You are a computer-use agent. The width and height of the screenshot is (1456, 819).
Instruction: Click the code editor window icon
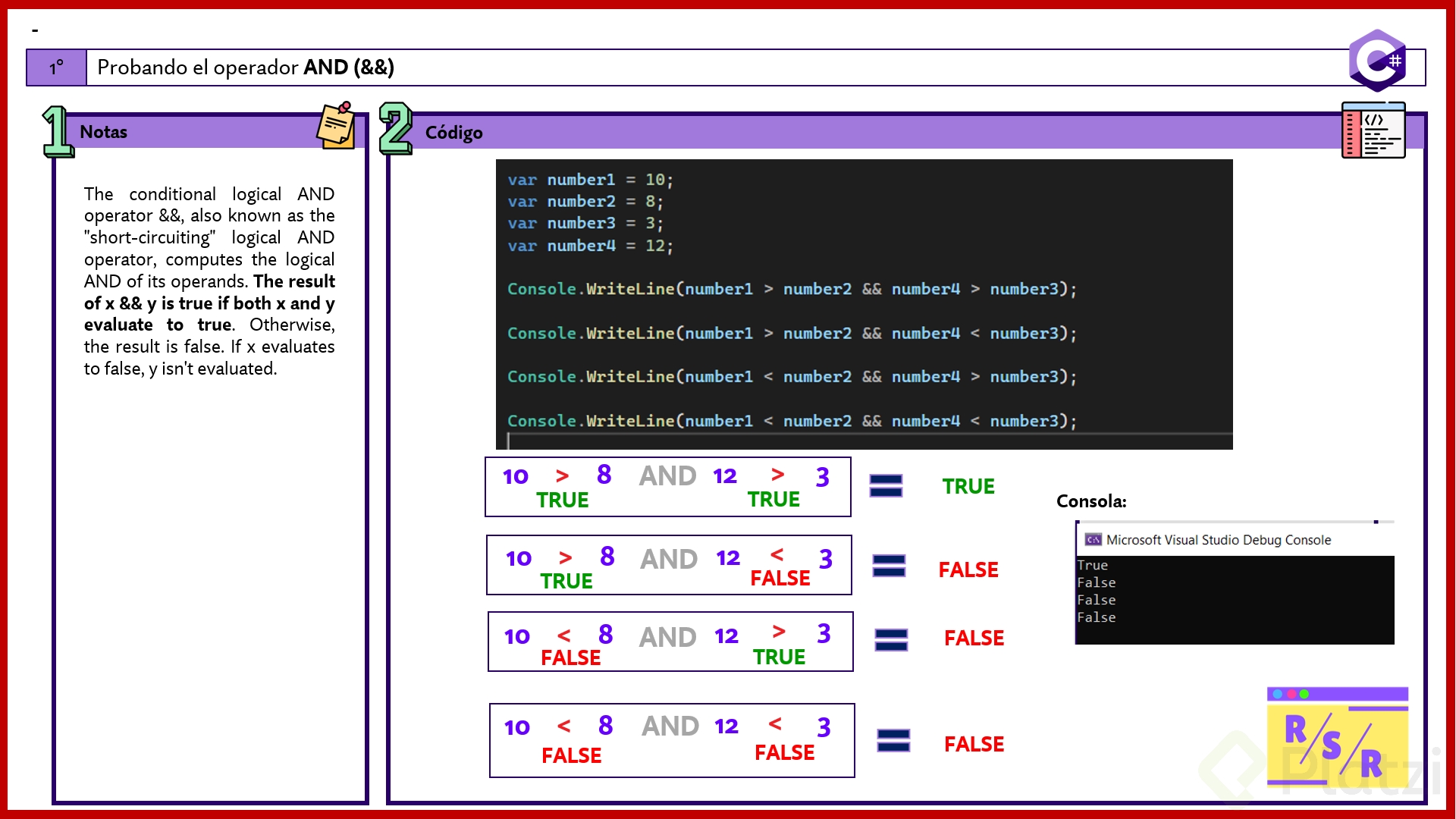click(x=1373, y=130)
